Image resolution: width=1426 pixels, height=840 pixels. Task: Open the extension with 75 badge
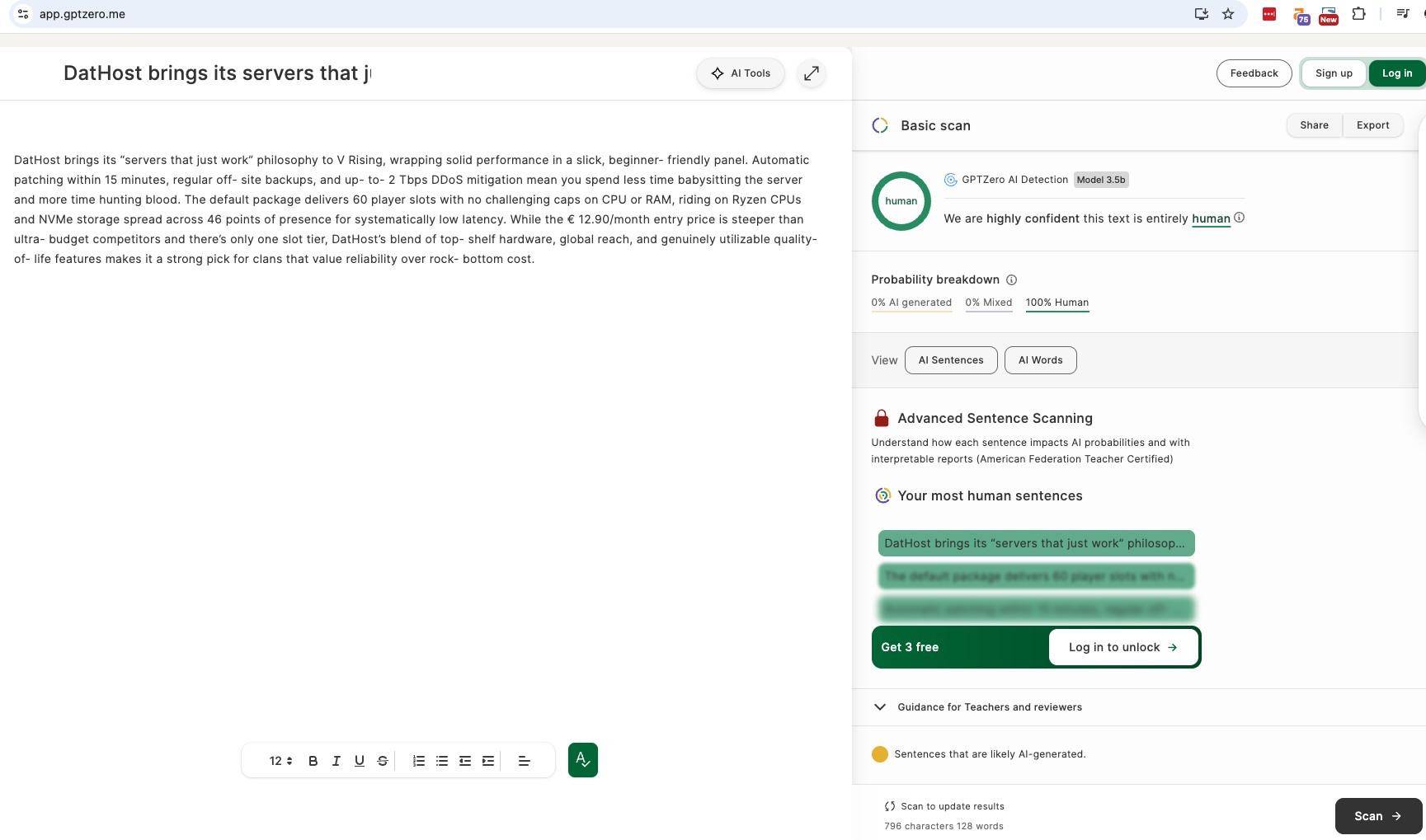pyautogui.click(x=1301, y=16)
